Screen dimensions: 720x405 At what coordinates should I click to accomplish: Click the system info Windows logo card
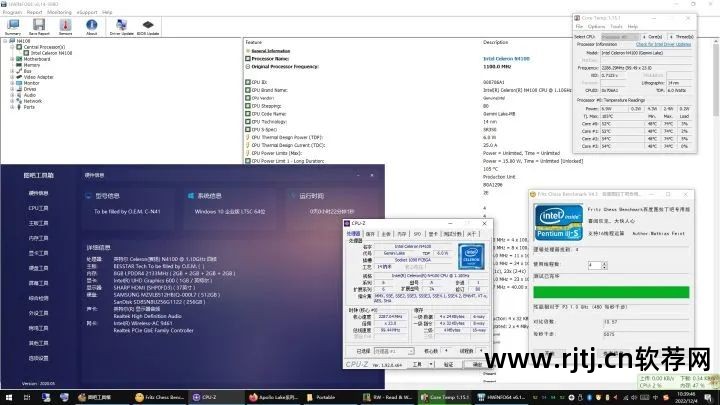(x=191, y=196)
